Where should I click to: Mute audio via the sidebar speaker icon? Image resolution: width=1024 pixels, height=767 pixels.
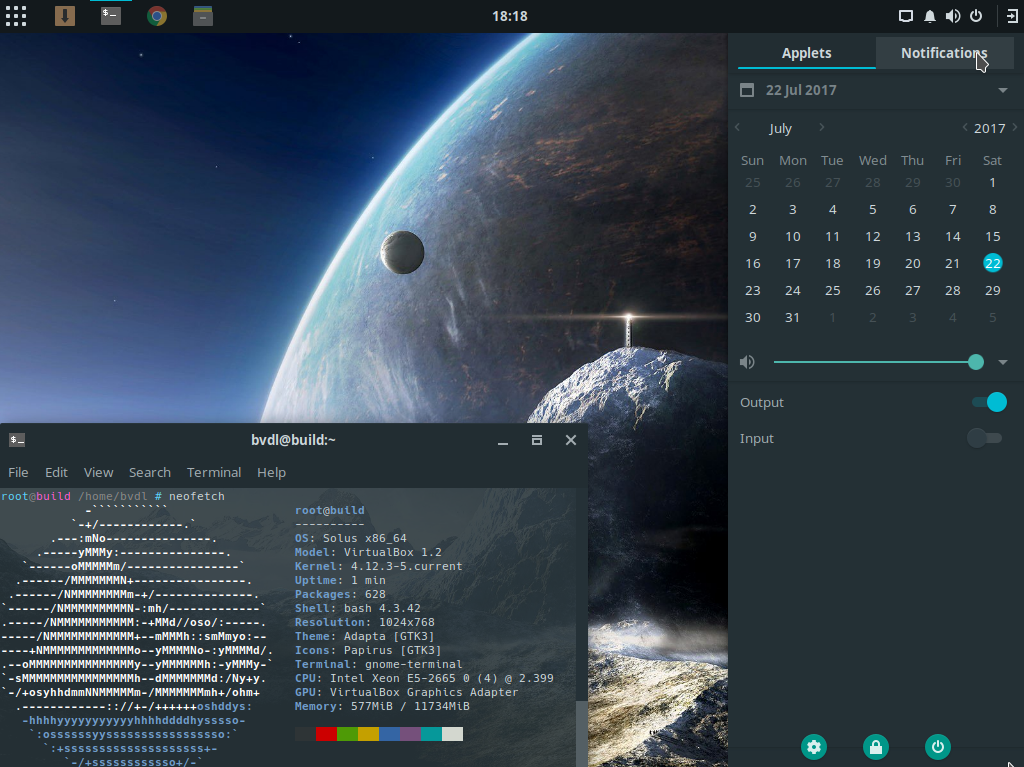[747, 362]
